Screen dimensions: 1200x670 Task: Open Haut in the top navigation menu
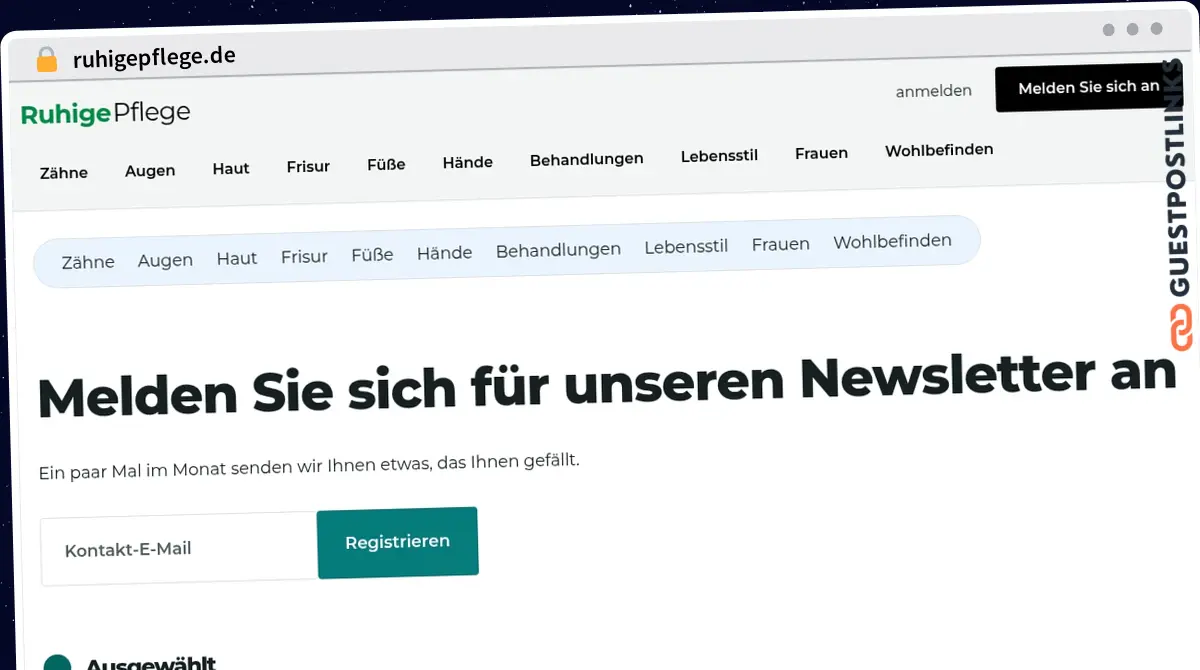pyautogui.click(x=231, y=169)
